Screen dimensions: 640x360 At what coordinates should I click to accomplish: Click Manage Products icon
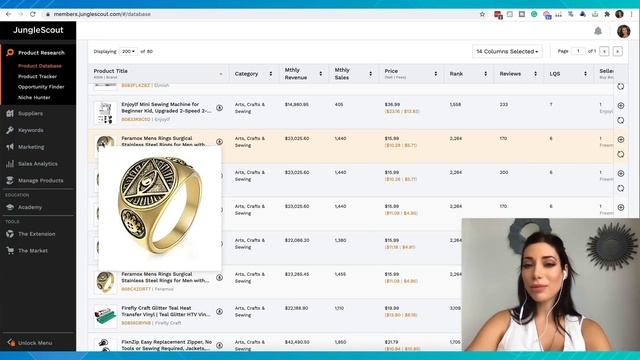coord(10,180)
